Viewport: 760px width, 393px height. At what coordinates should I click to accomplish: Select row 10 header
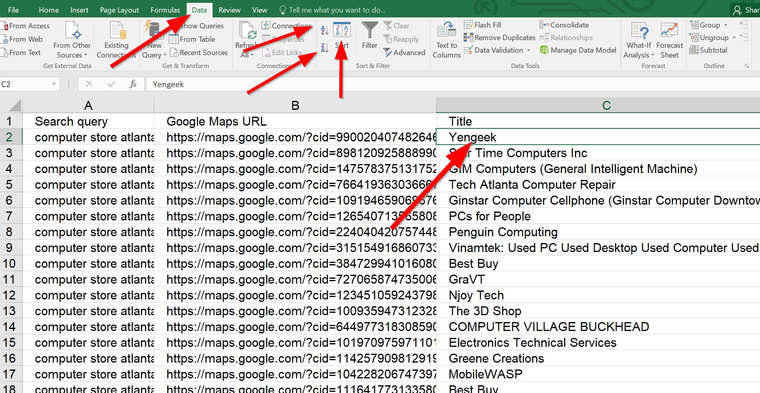click(x=11, y=264)
